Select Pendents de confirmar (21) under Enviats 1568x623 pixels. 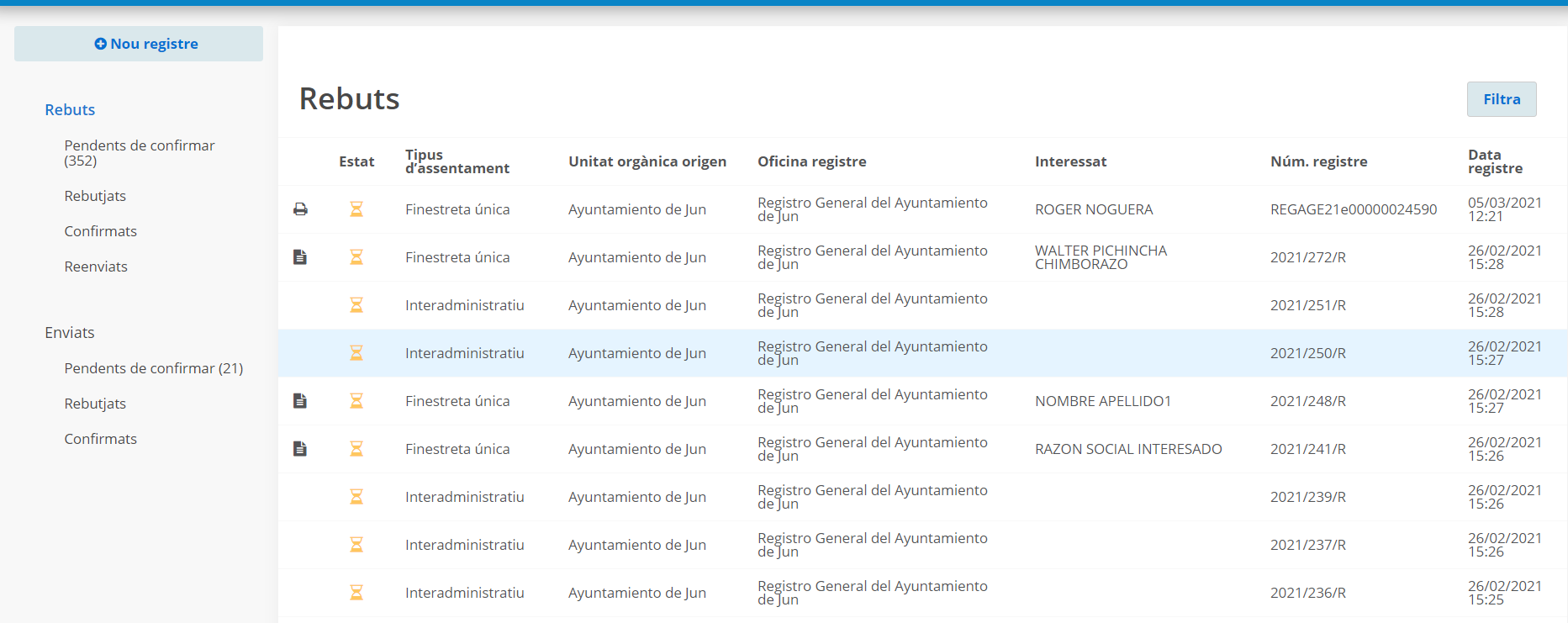pyautogui.click(x=153, y=368)
